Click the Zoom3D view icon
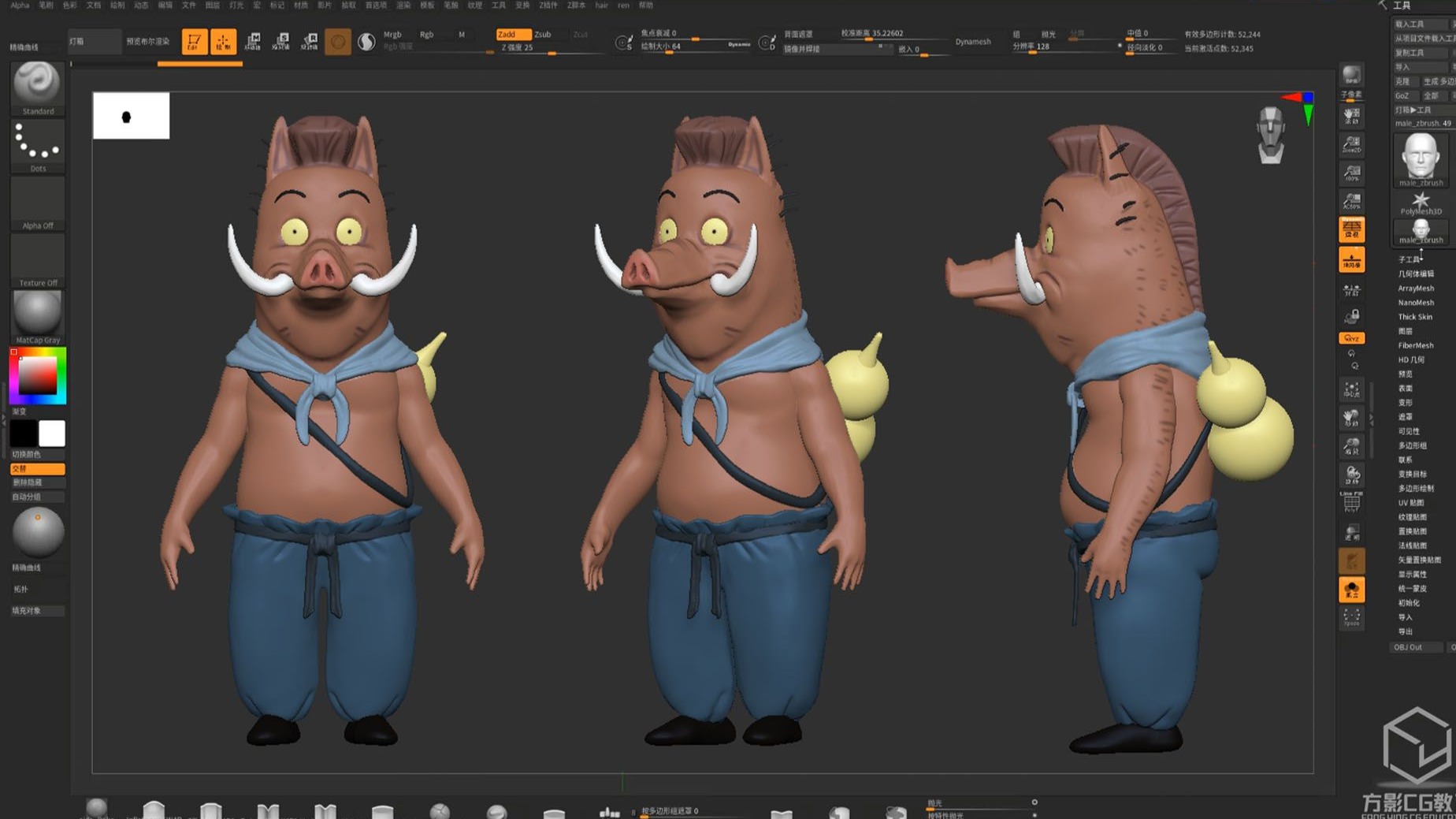1456x819 pixels. point(1351,446)
